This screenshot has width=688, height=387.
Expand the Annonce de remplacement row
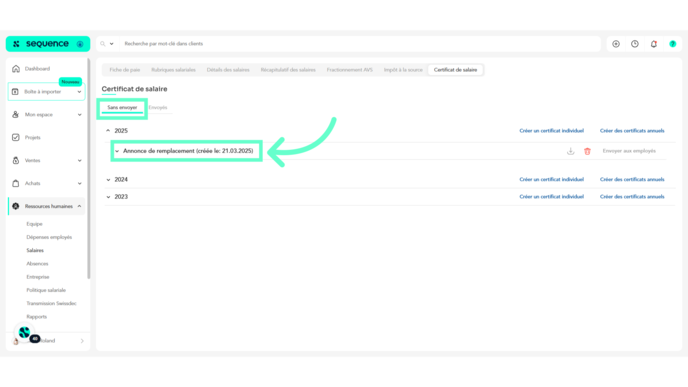[x=117, y=151]
